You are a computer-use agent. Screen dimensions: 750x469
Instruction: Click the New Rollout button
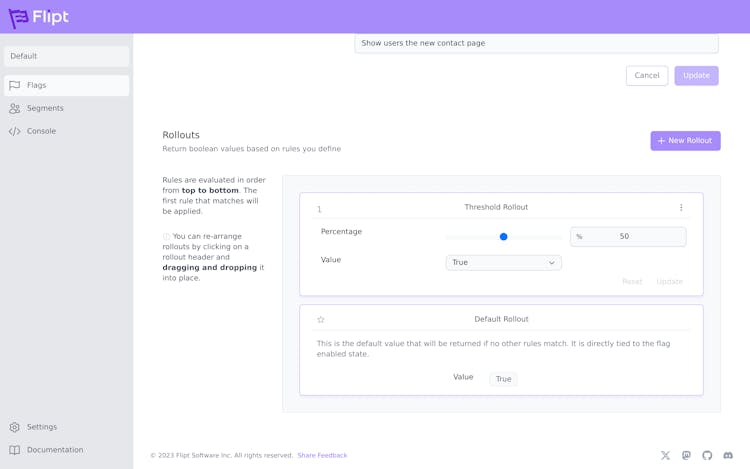[x=685, y=141]
